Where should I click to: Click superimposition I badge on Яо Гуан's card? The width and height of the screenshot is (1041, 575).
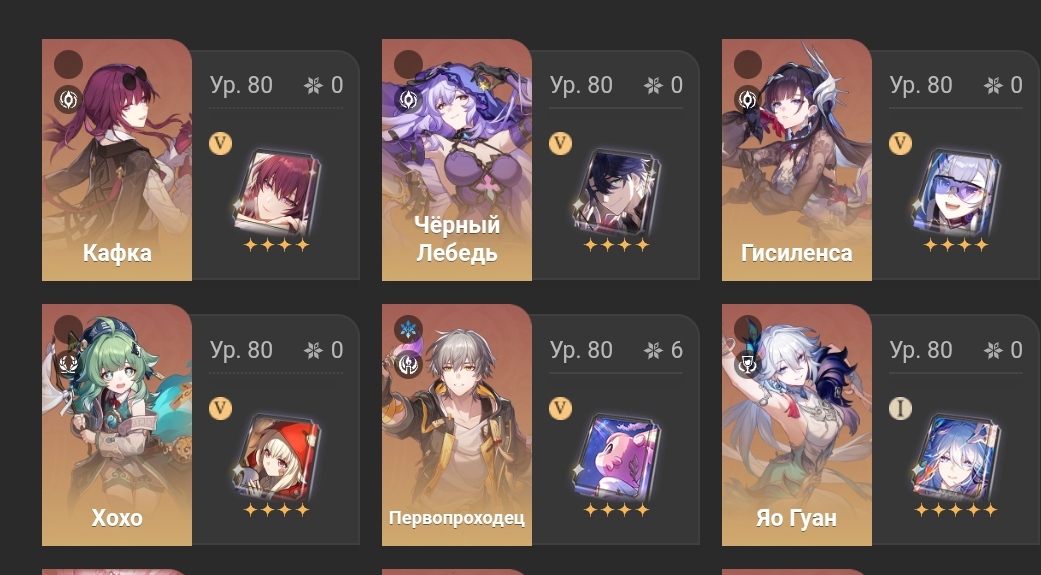900,408
